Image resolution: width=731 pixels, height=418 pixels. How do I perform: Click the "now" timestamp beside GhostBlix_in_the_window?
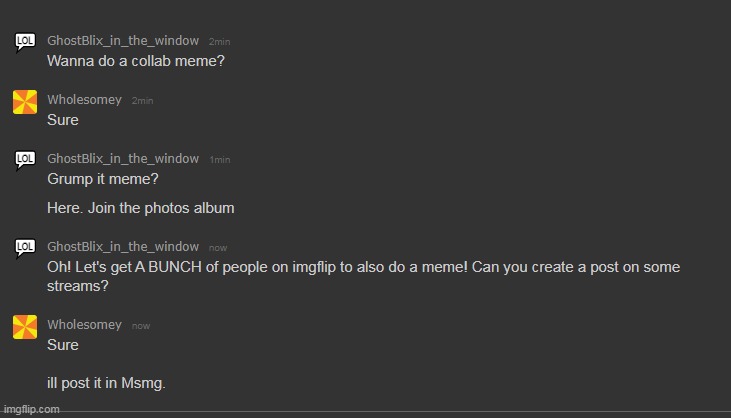[218, 248]
